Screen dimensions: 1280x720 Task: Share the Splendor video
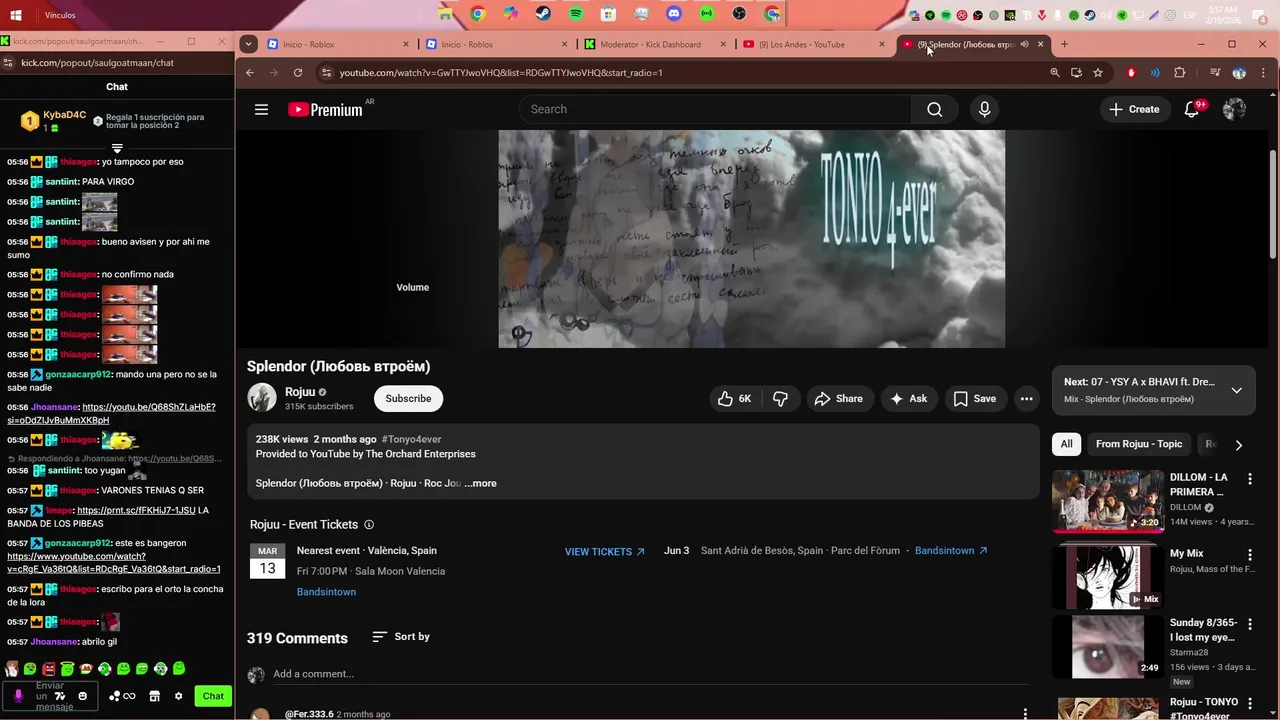(838, 398)
